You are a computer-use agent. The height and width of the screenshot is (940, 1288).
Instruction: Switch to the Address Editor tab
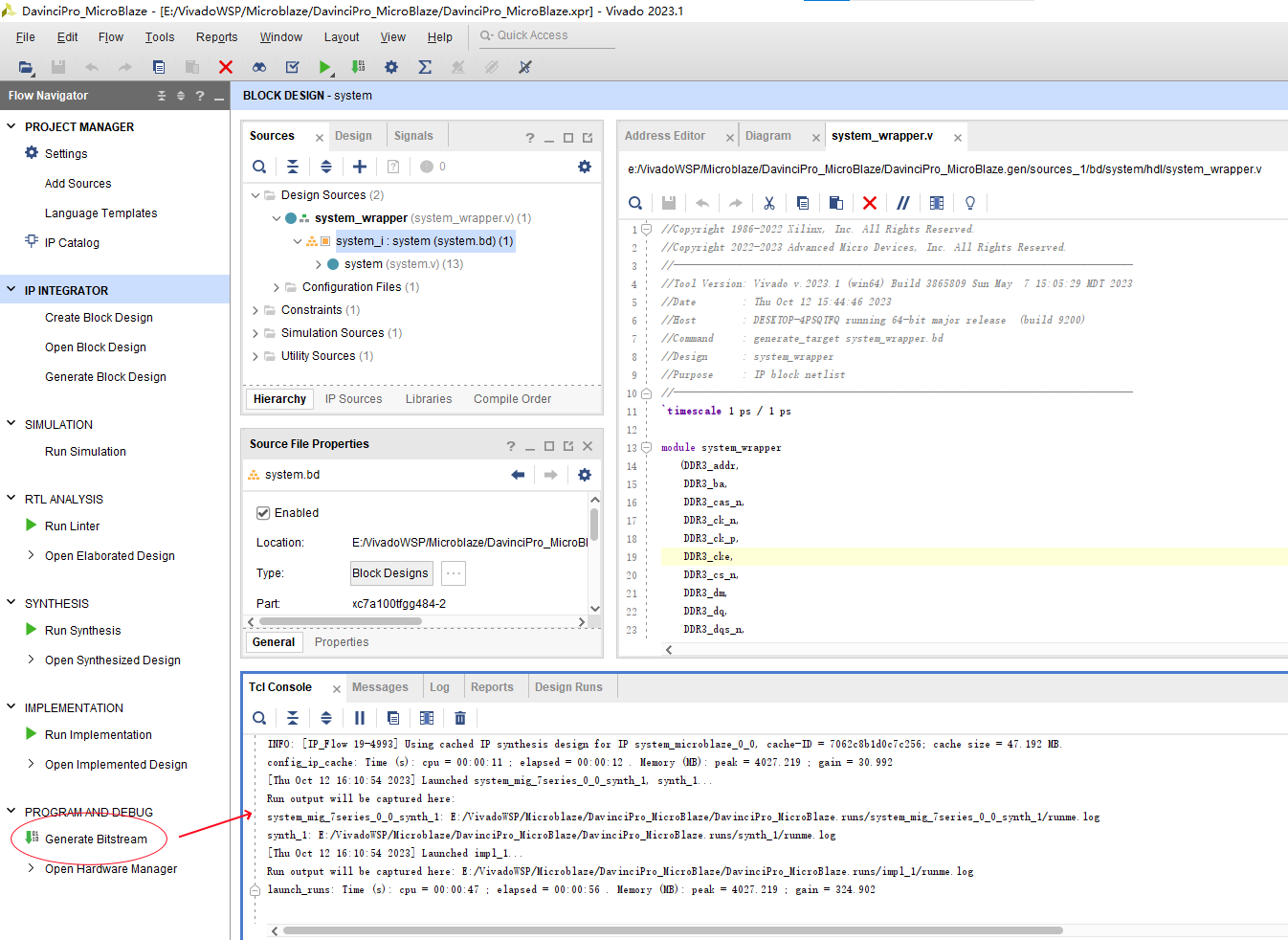coord(665,136)
